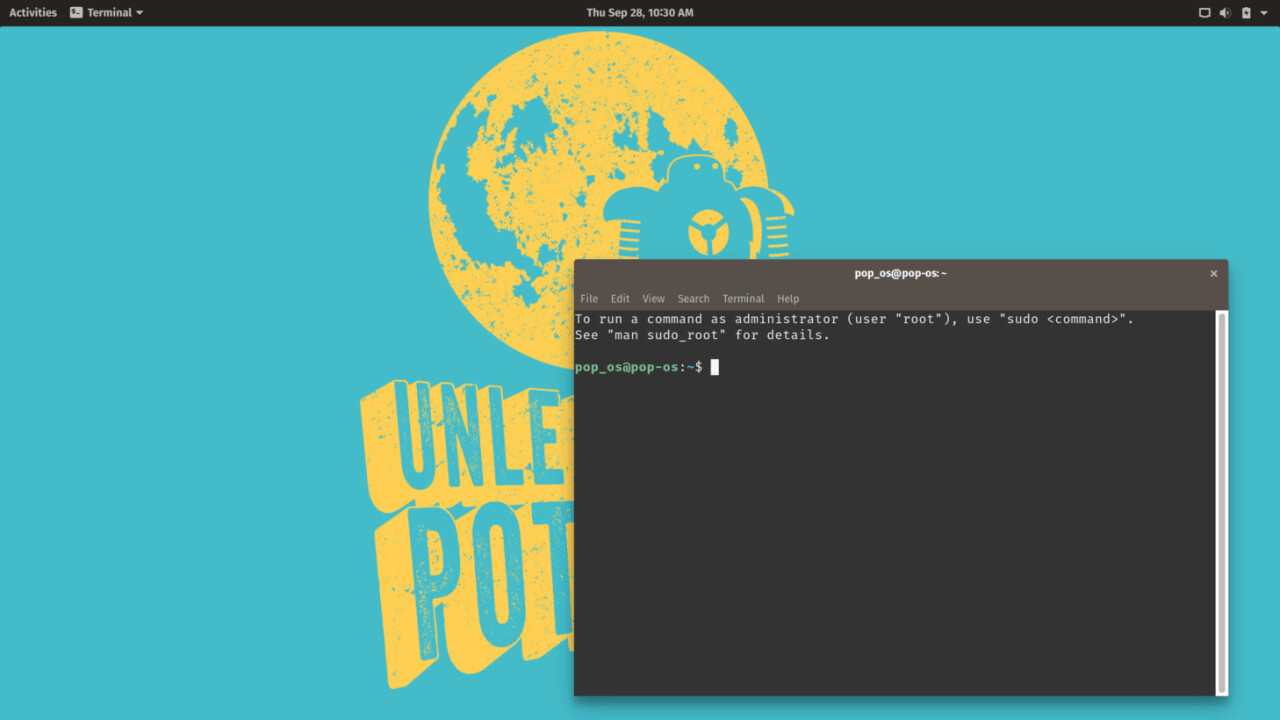This screenshot has height=720, width=1280.
Task: Open the File menu
Action: 589,298
